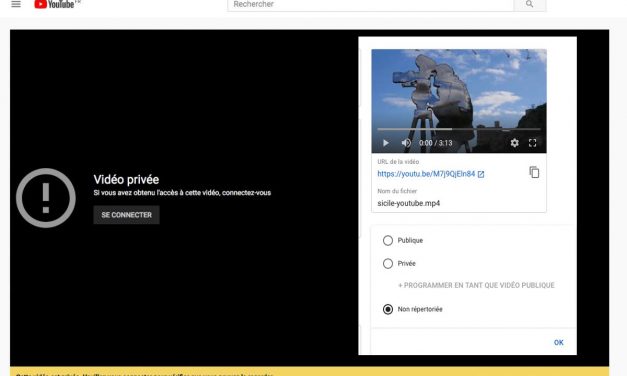Viewport: 627px width, 376px height.
Task: Seek on the preview progress bar
Action: pyautogui.click(x=459, y=129)
